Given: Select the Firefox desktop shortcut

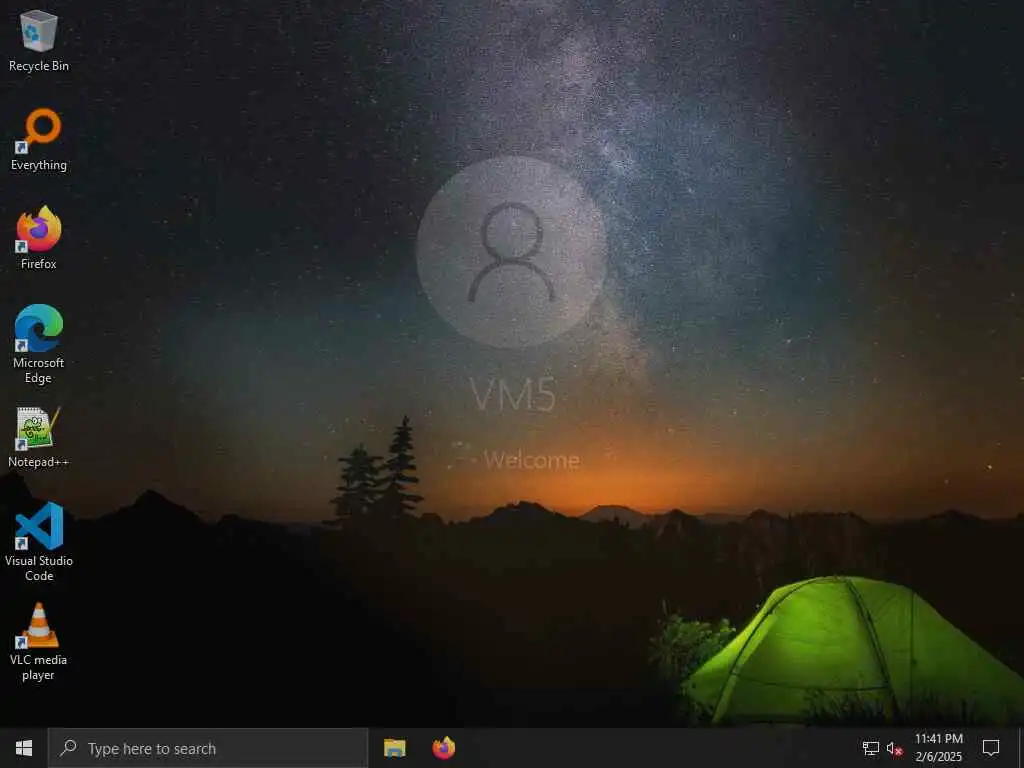Looking at the screenshot, I should tap(39, 238).
